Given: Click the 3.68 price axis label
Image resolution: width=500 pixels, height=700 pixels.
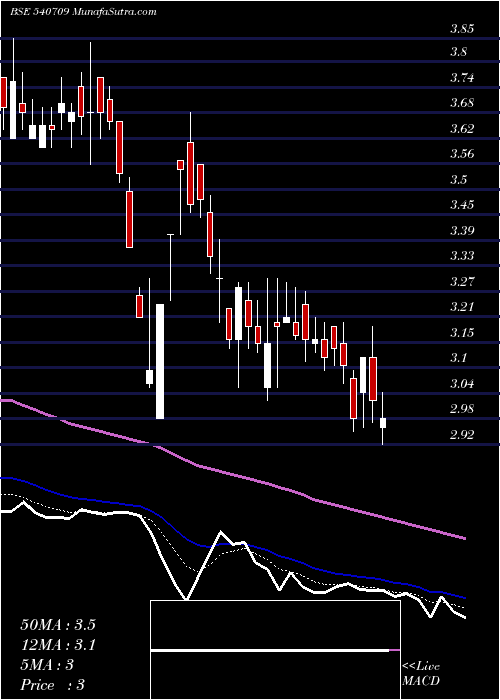Looking at the screenshot, I should point(462,104).
